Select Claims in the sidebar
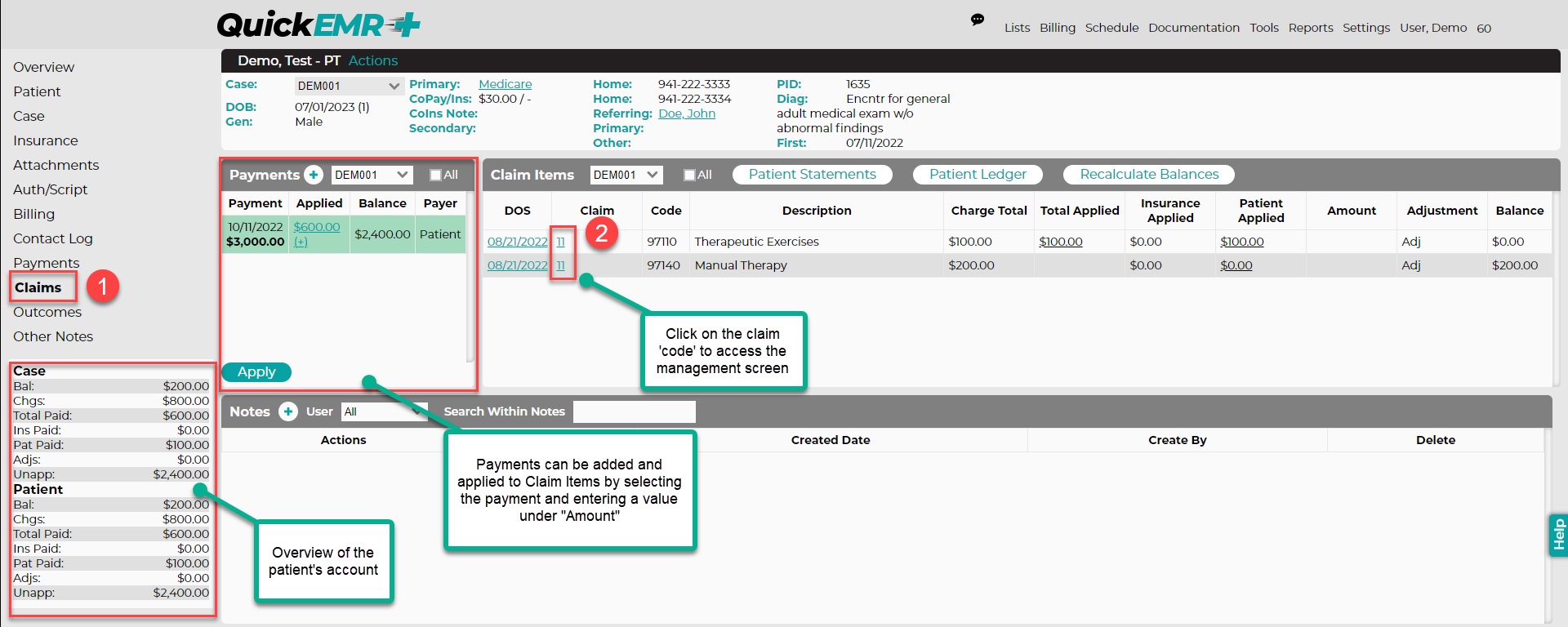This screenshot has height=627, width=1568. (38, 287)
